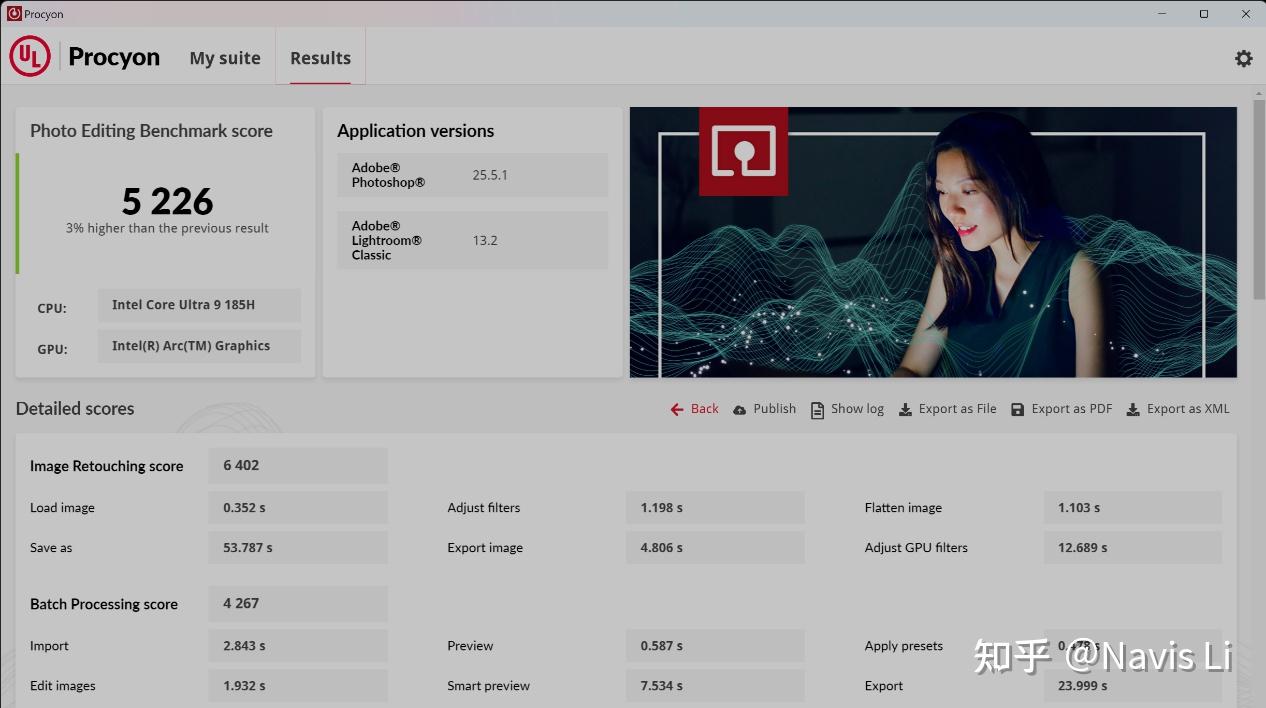Click the UL Procyon logo

30,57
